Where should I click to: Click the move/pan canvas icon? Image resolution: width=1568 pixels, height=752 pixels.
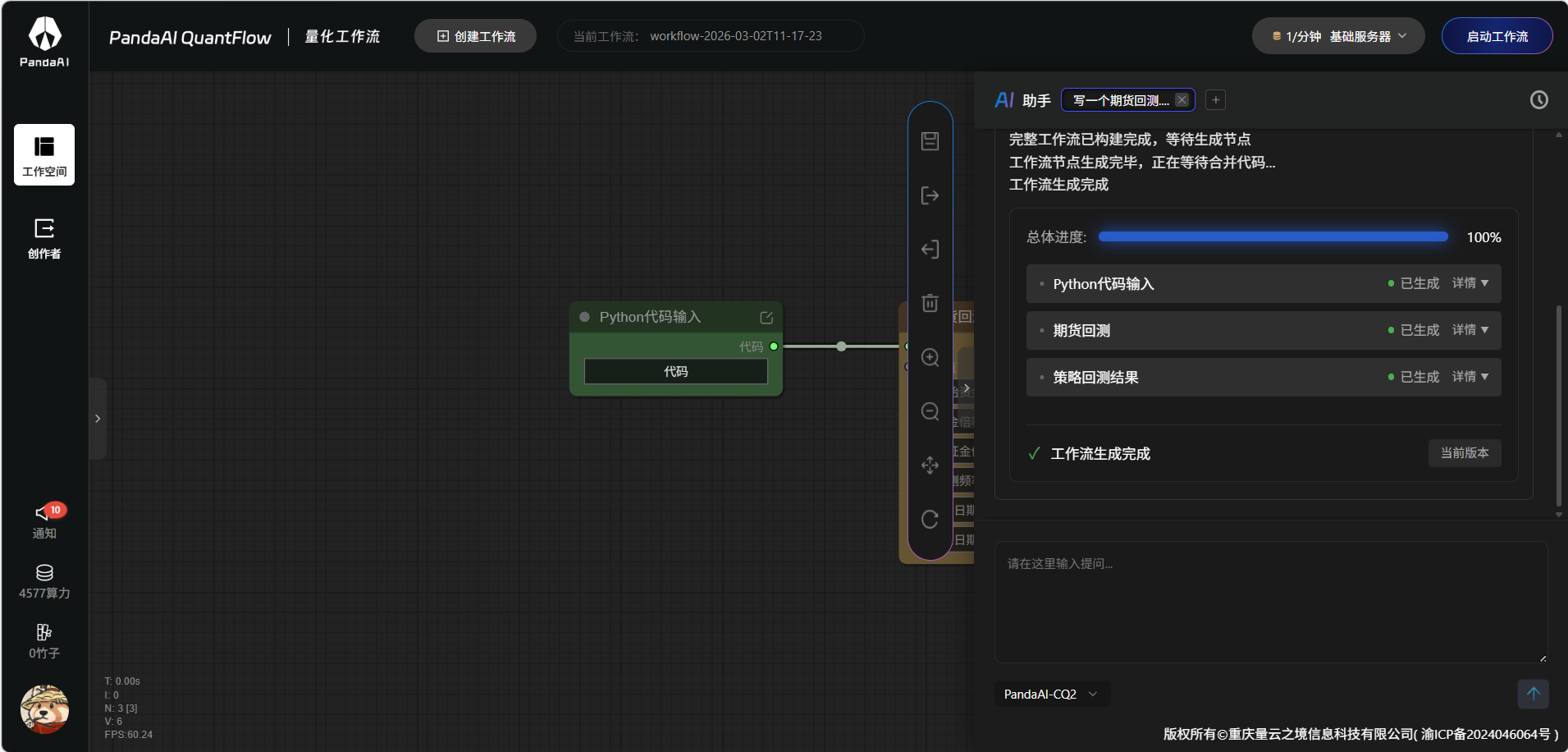click(x=930, y=465)
